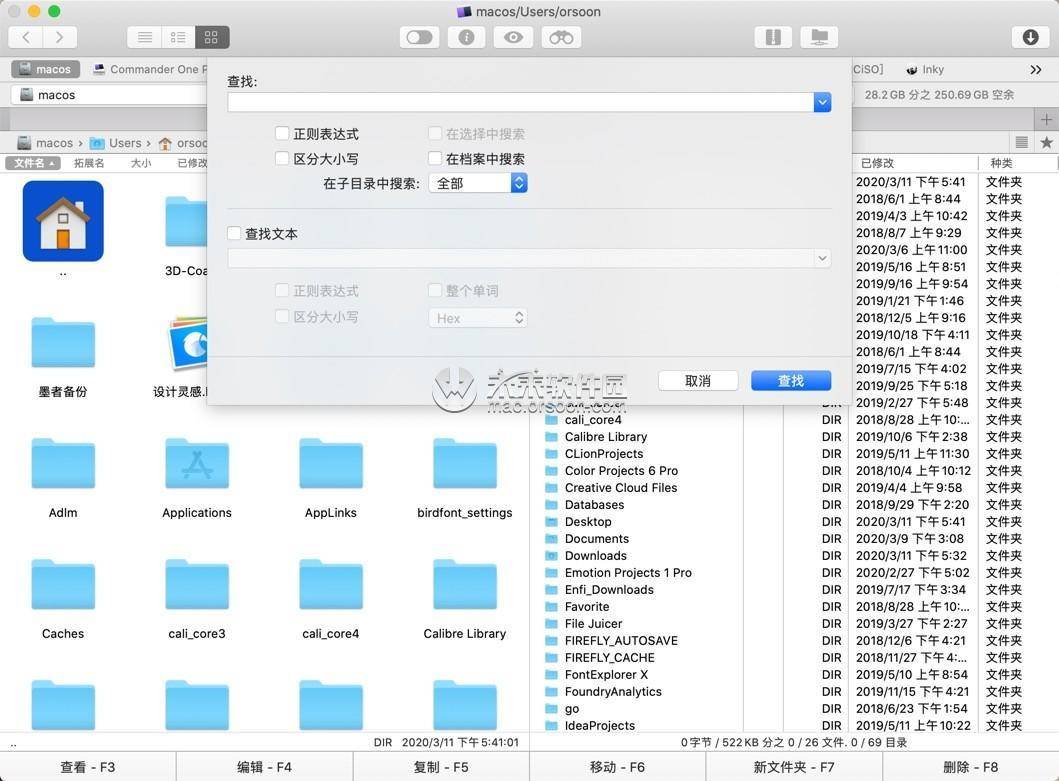This screenshot has width=1059, height=781.
Task: Switch to icon grid view mode
Action: click(211, 37)
